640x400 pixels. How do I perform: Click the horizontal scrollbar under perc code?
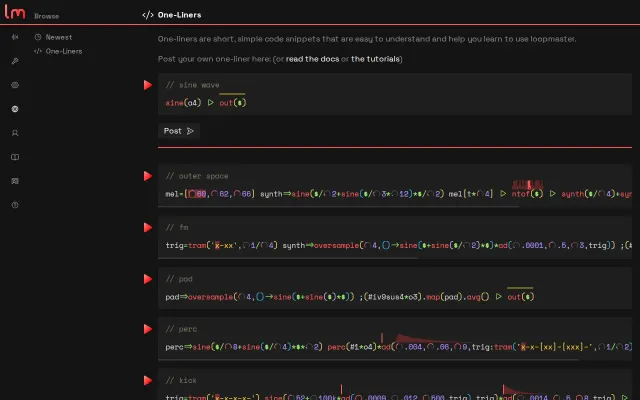pyautogui.click(x=368, y=360)
